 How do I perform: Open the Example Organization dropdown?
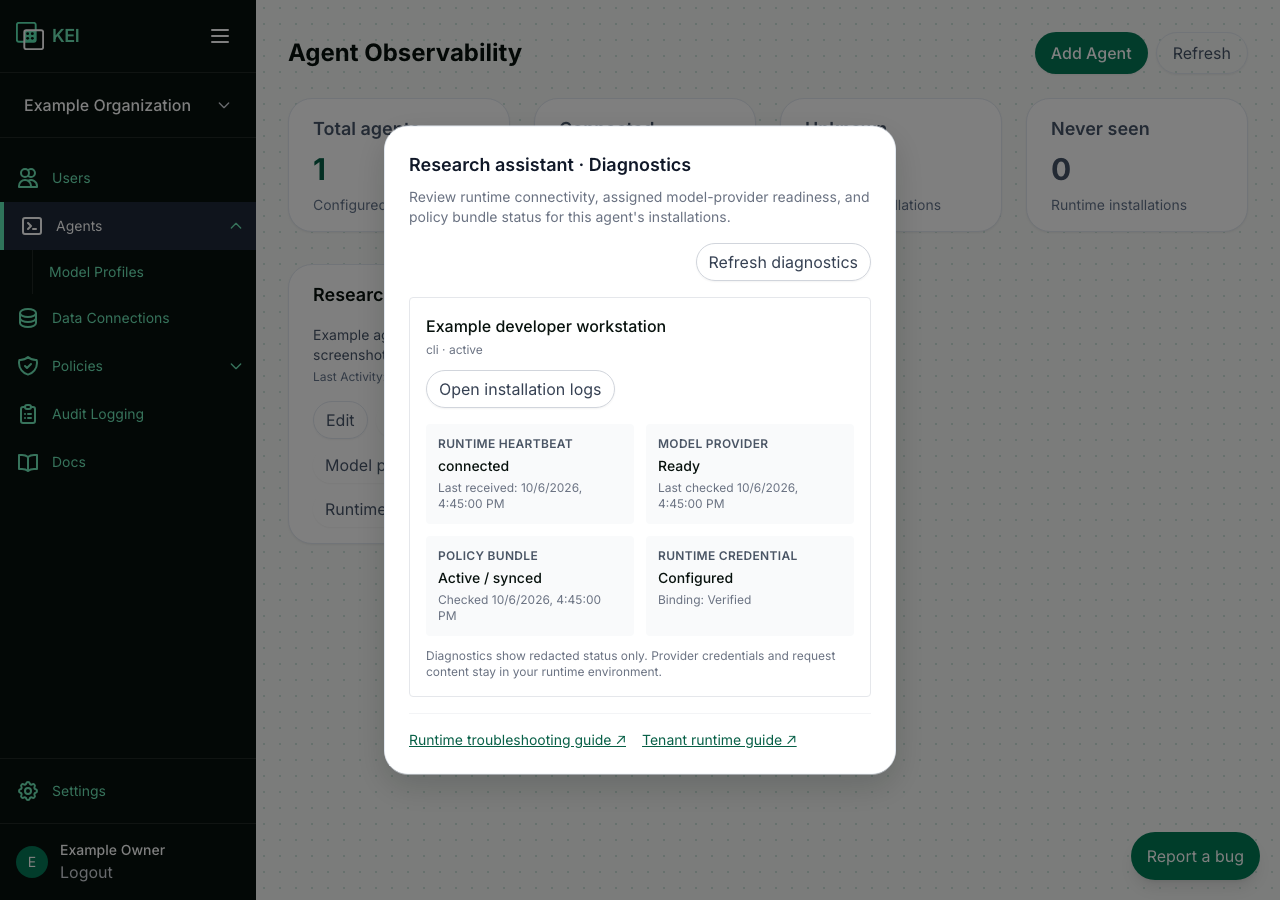[x=128, y=105]
